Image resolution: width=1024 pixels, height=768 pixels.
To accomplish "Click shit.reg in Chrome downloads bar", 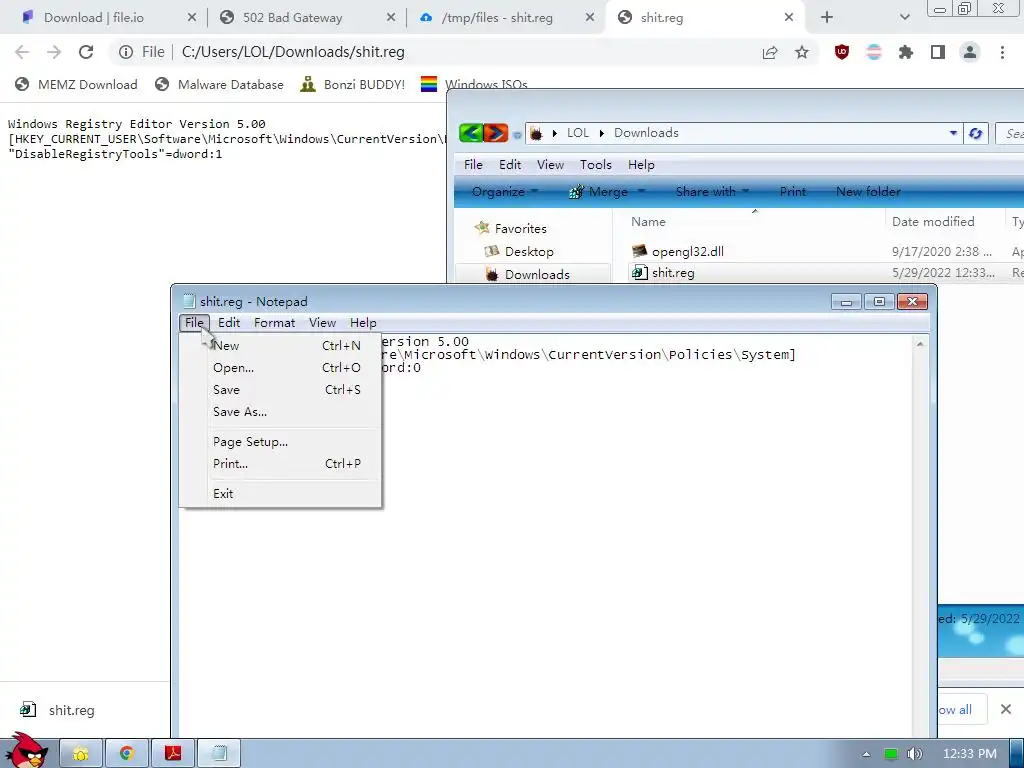I will pos(57,710).
